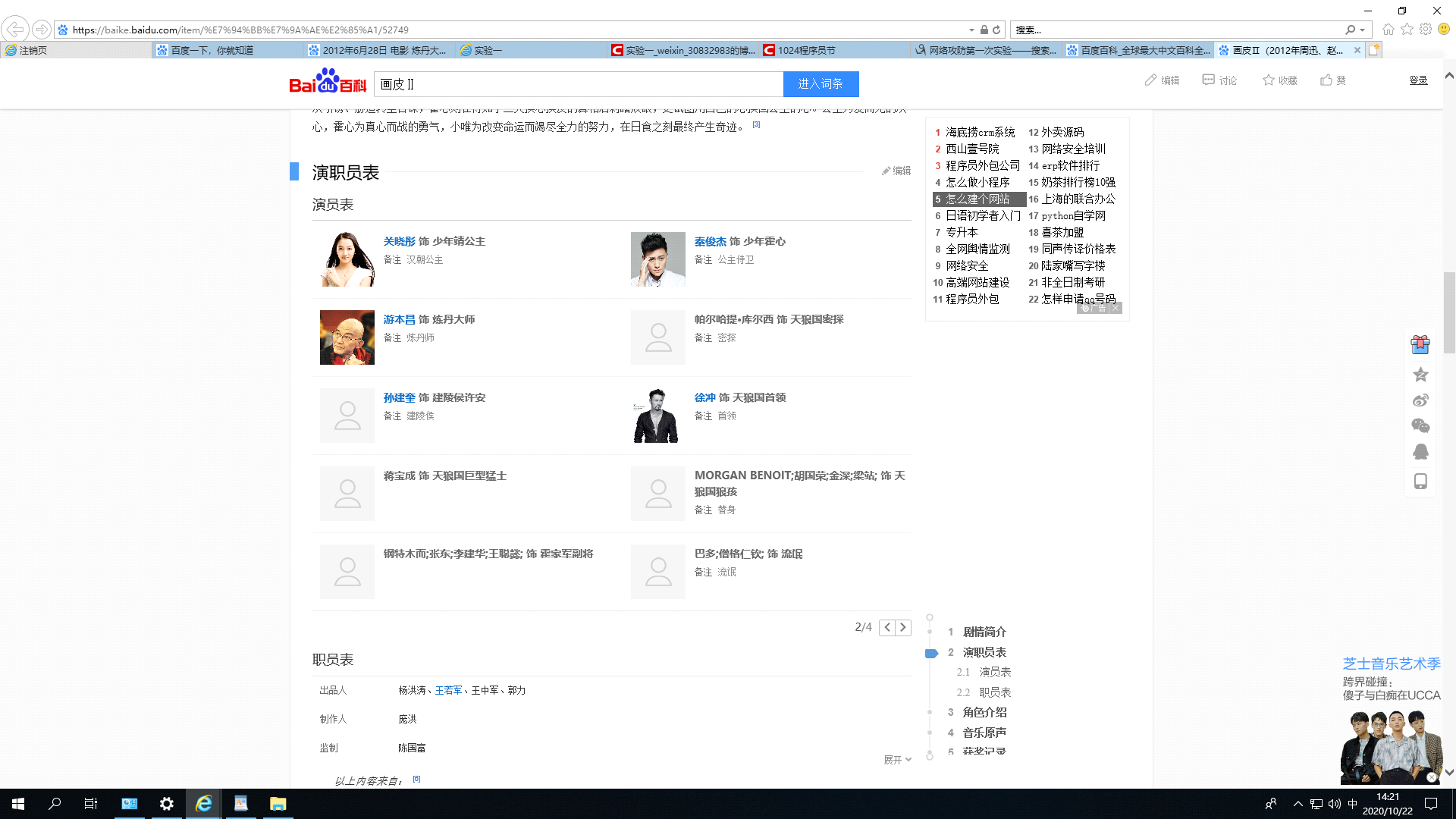Open 关晓彤 actor link

tap(399, 242)
